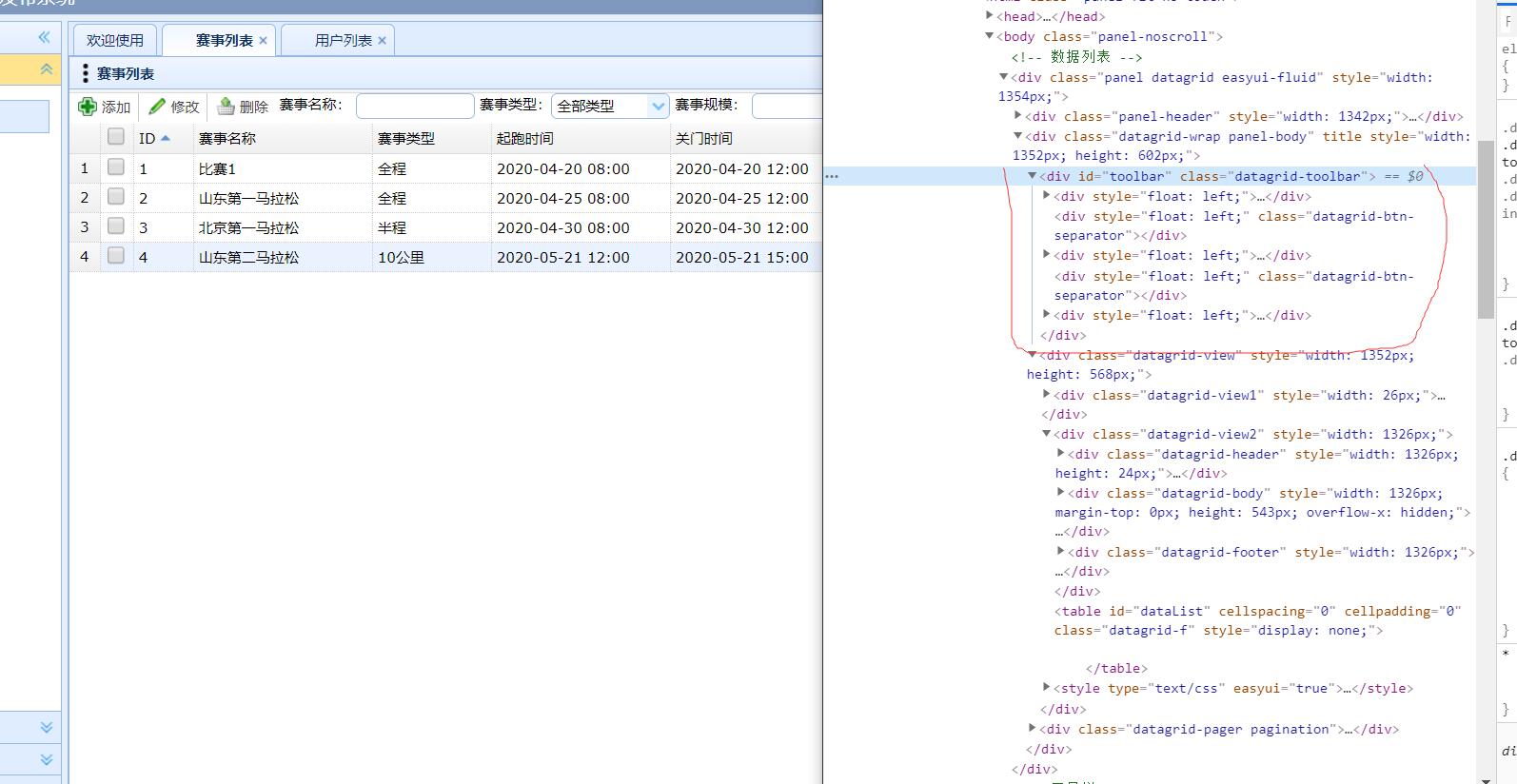Toggle the select-all checkbox in the table header

[116, 137]
